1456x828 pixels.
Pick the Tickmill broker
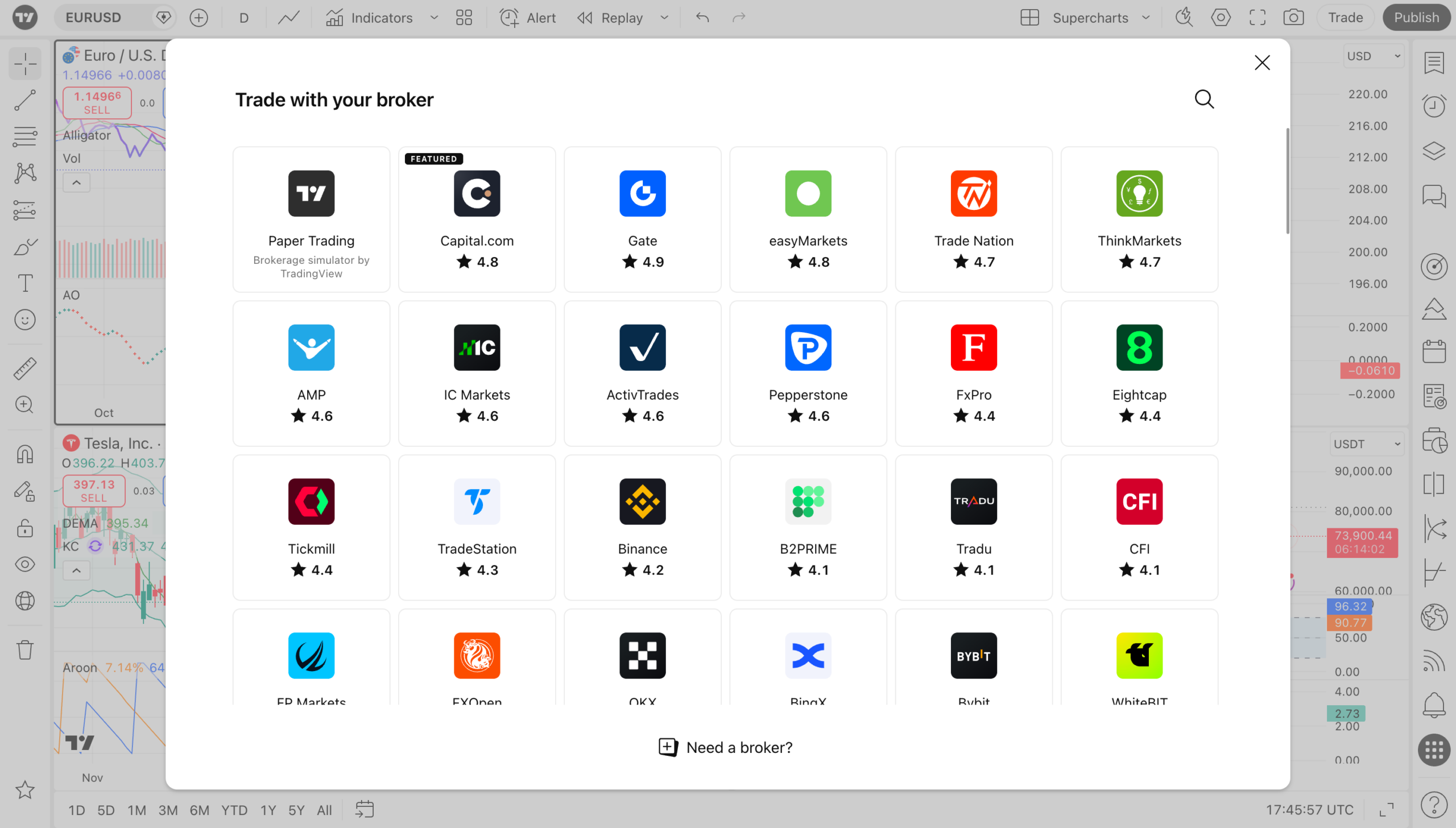[x=311, y=527]
